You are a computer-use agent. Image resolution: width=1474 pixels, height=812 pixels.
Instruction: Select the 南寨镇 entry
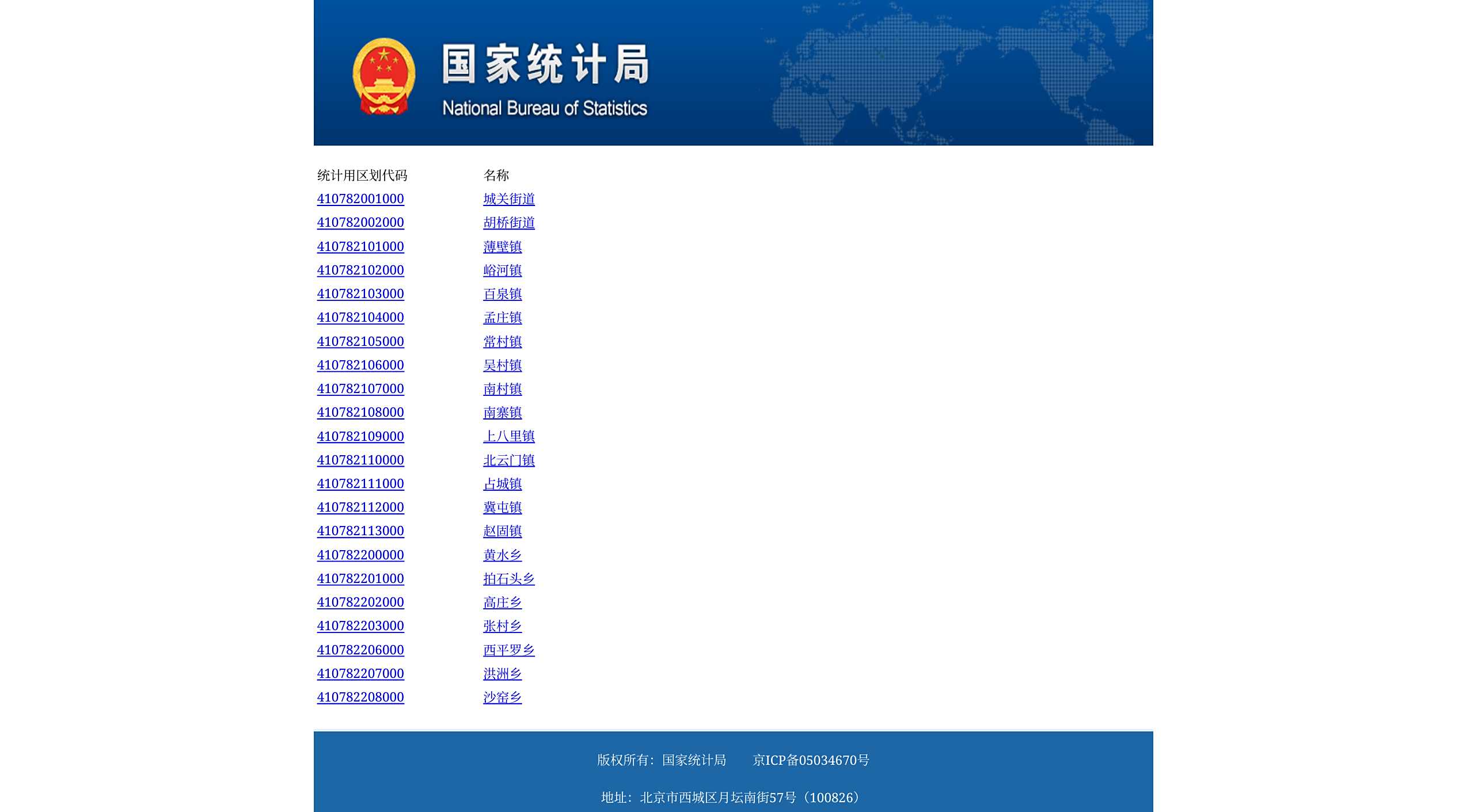502,413
